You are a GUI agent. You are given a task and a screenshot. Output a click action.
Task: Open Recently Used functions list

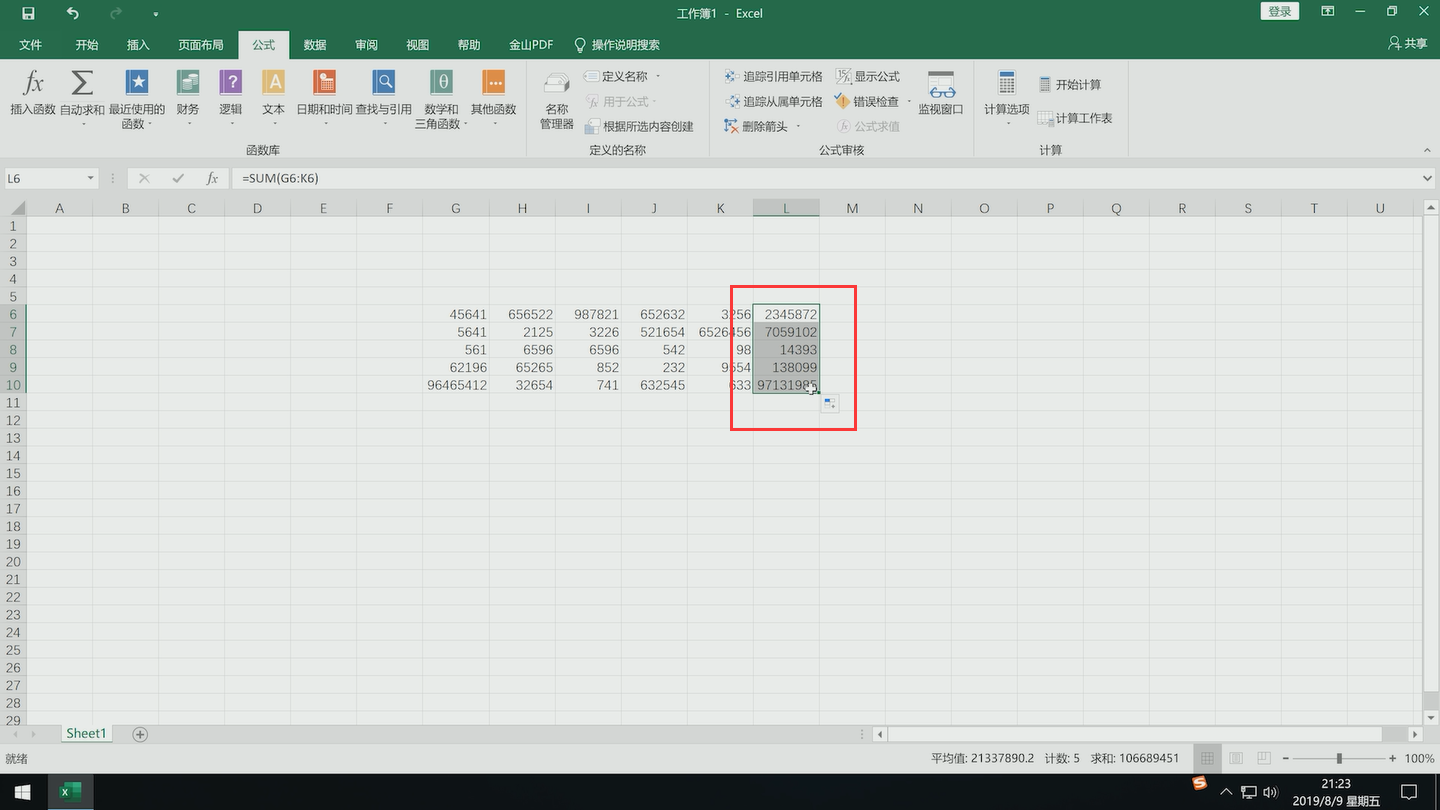136,98
